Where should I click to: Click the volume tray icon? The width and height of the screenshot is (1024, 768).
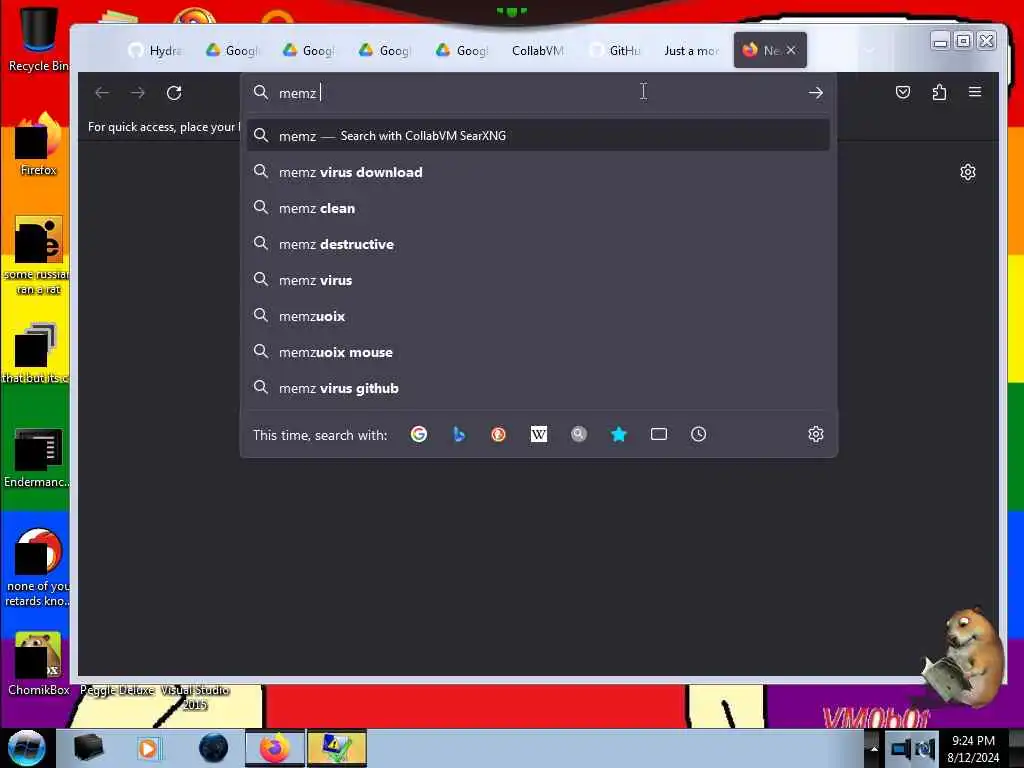pyautogui.click(x=925, y=749)
